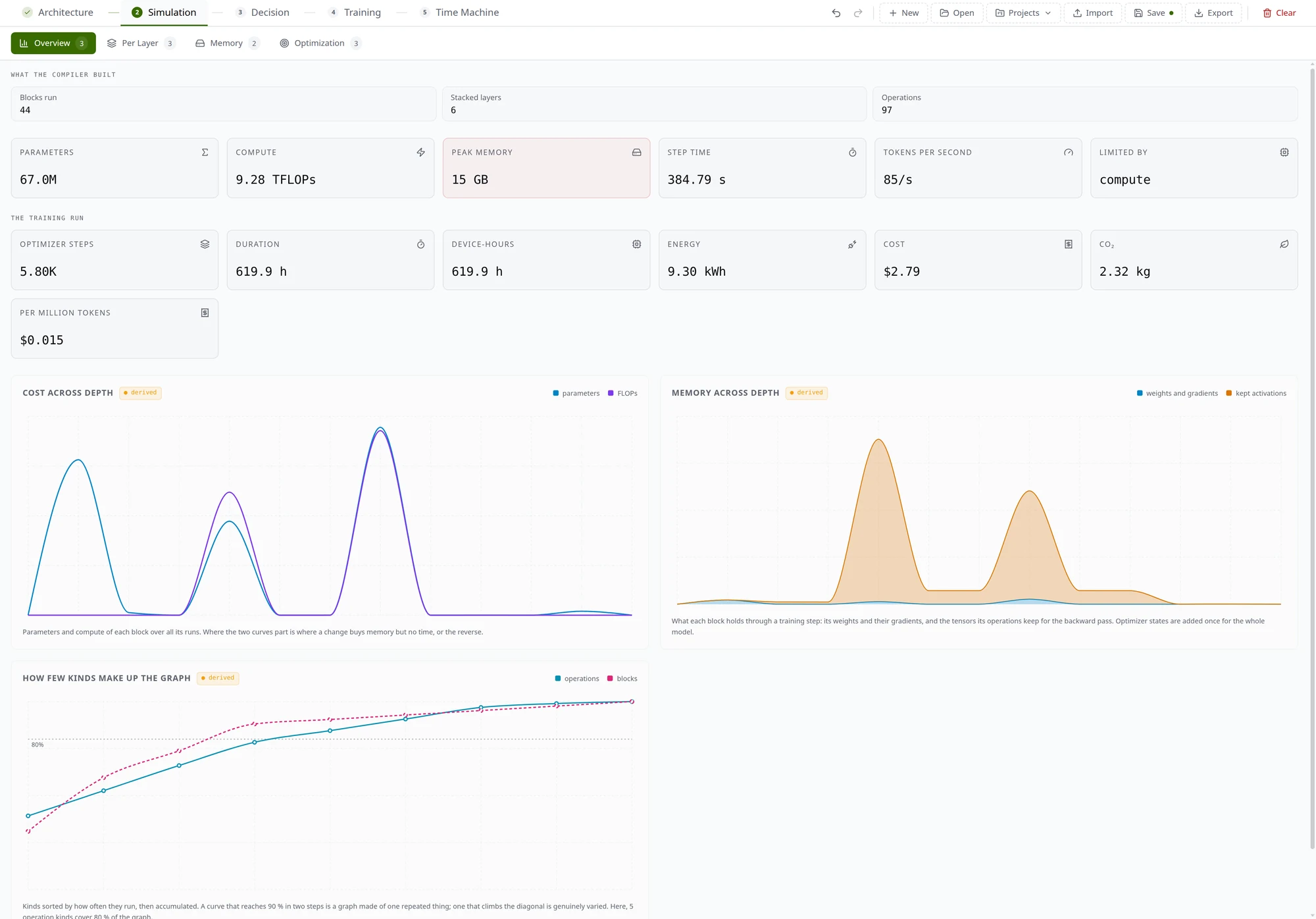1316x919 pixels.
Task: Click the red Clear button
Action: [x=1279, y=13]
